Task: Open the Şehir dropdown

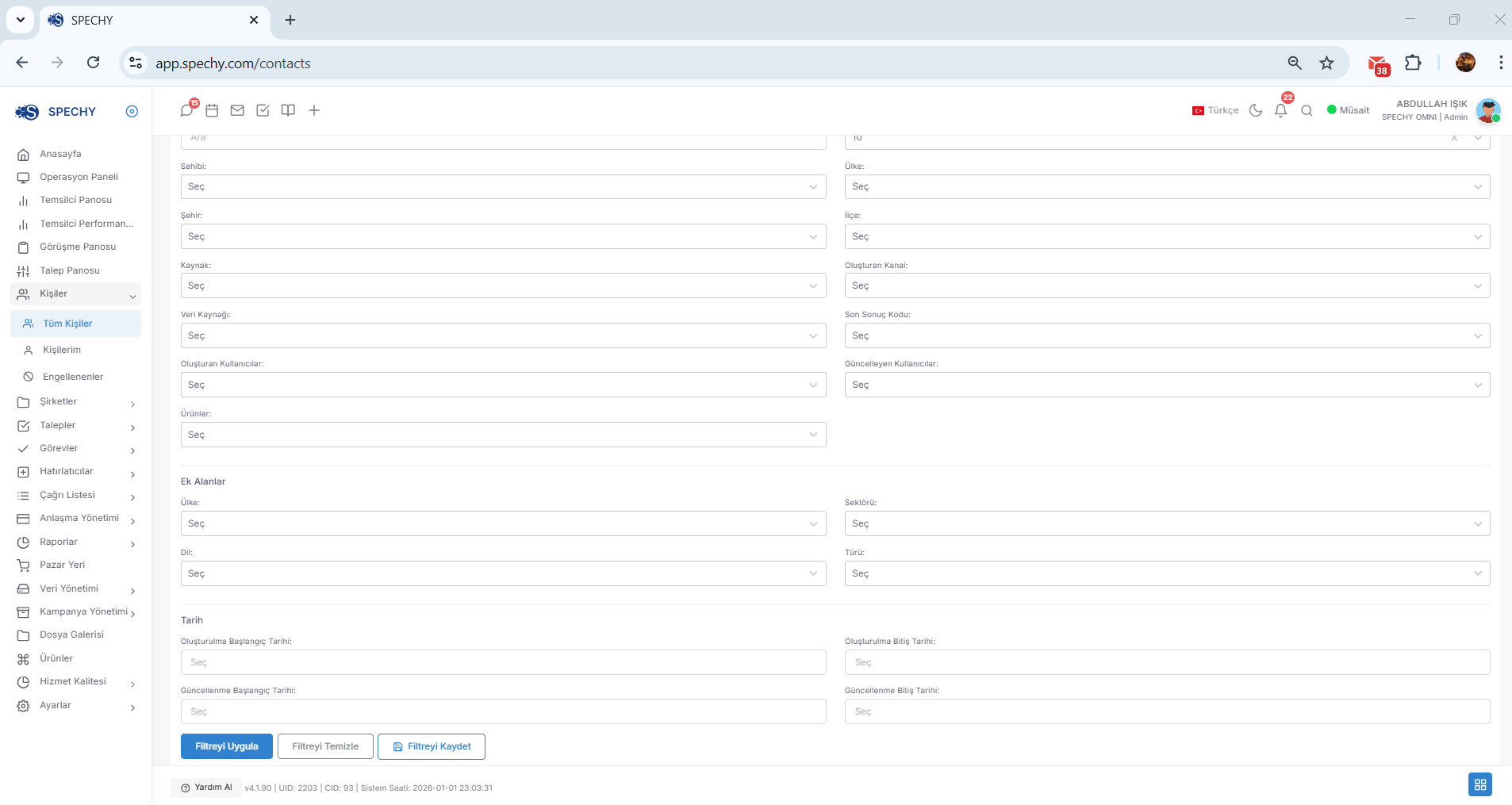Action: coord(503,236)
